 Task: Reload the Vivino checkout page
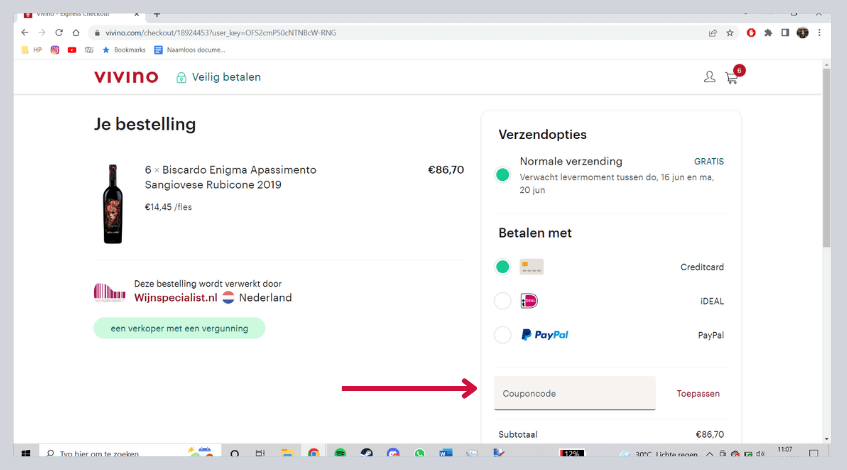pos(59,33)
